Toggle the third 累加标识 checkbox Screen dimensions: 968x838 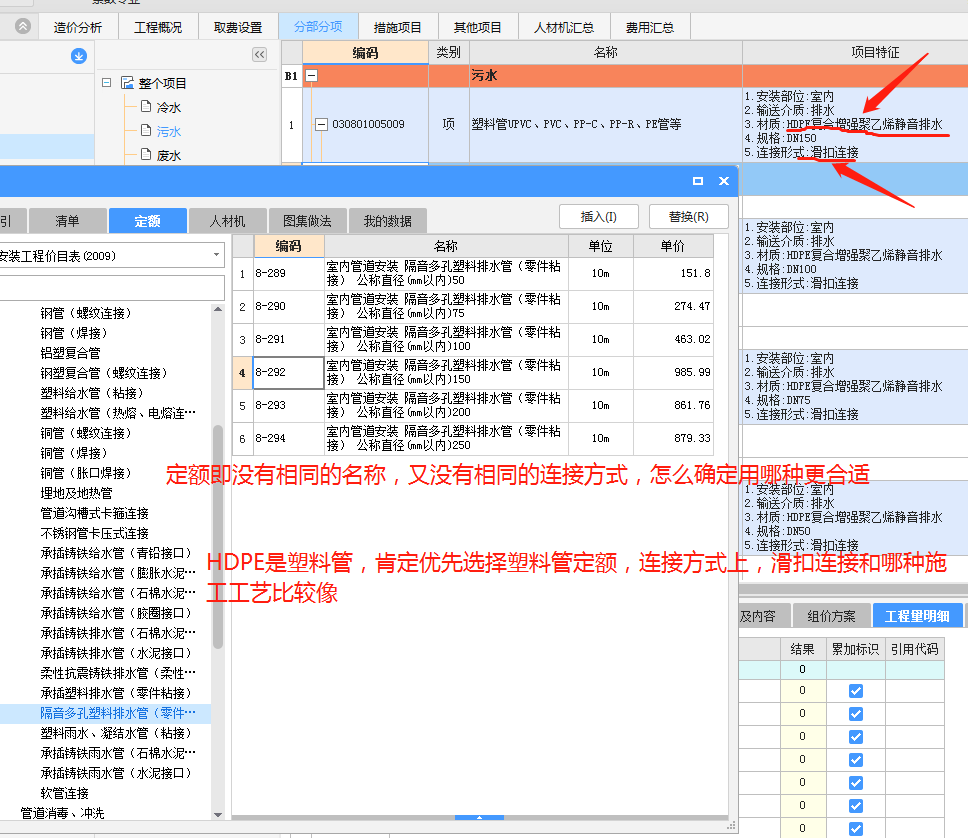[856, 737]
